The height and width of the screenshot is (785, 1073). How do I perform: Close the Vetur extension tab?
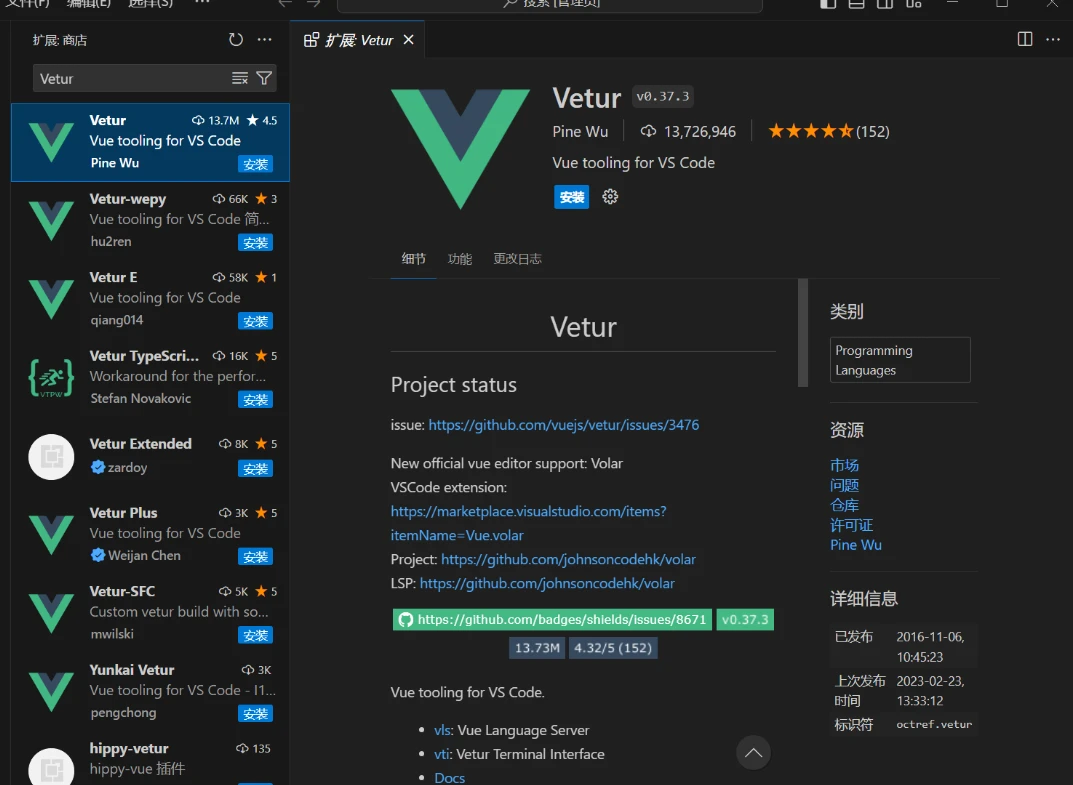409,40
